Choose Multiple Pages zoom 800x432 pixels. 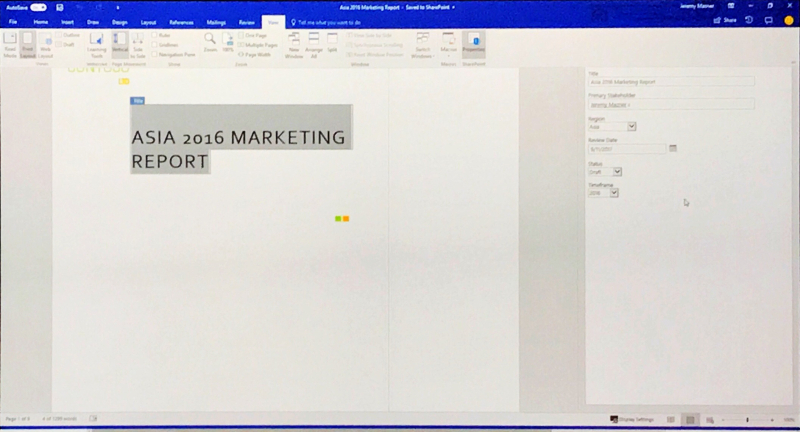tap(258, 45)
